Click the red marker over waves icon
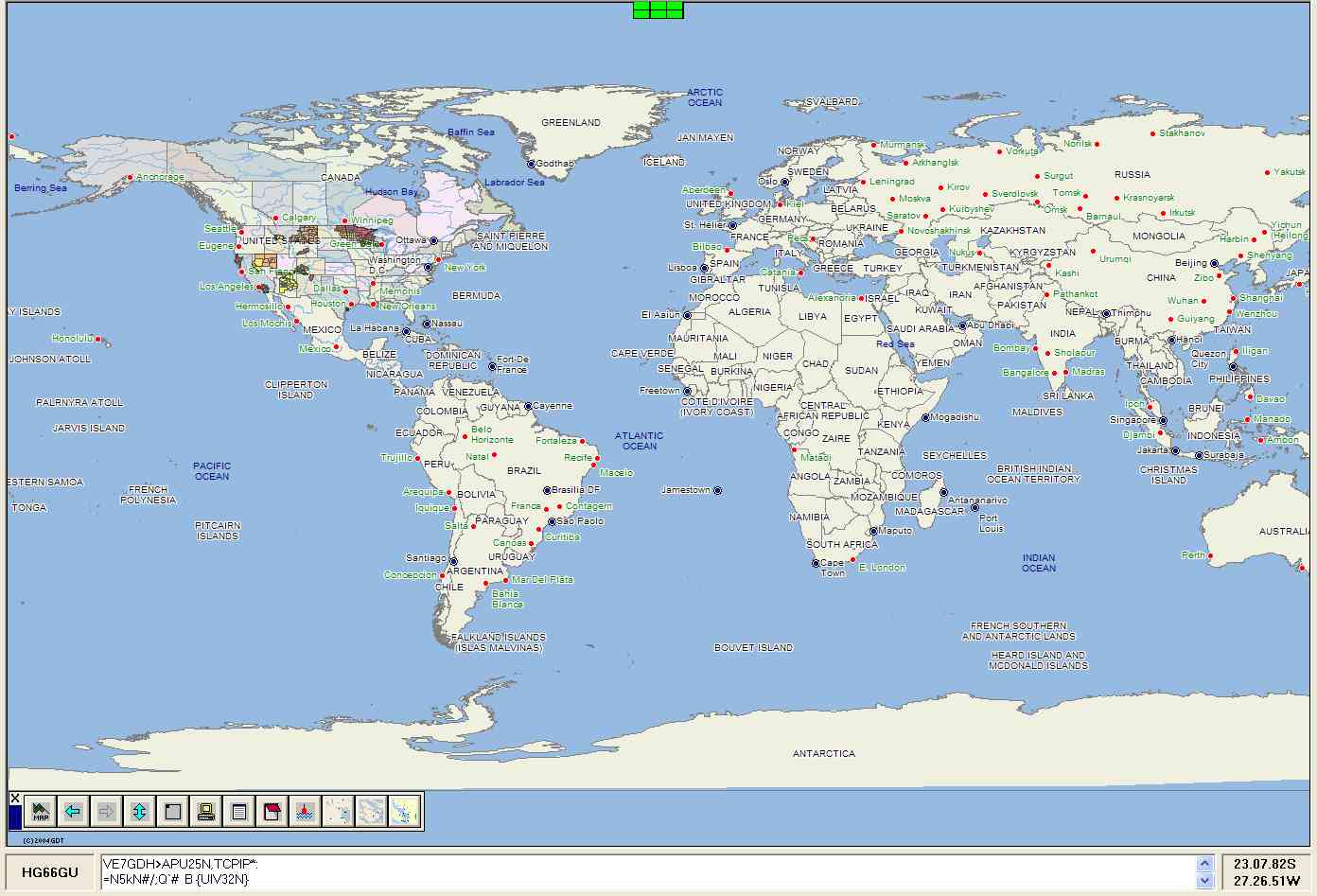The image size is (1317, 896). [x=306, y=811]
